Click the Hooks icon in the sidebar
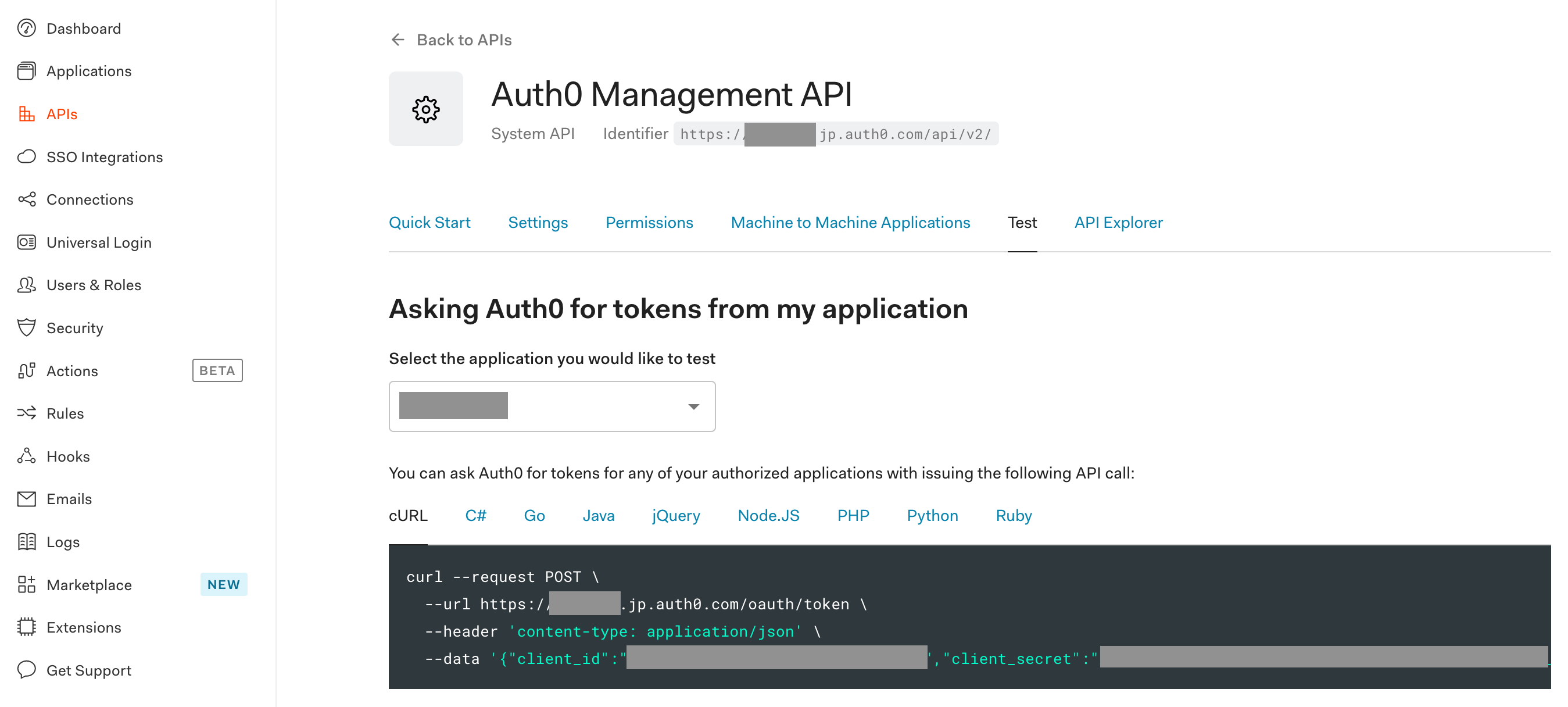1568x707 pixels. tap(27, 455)
